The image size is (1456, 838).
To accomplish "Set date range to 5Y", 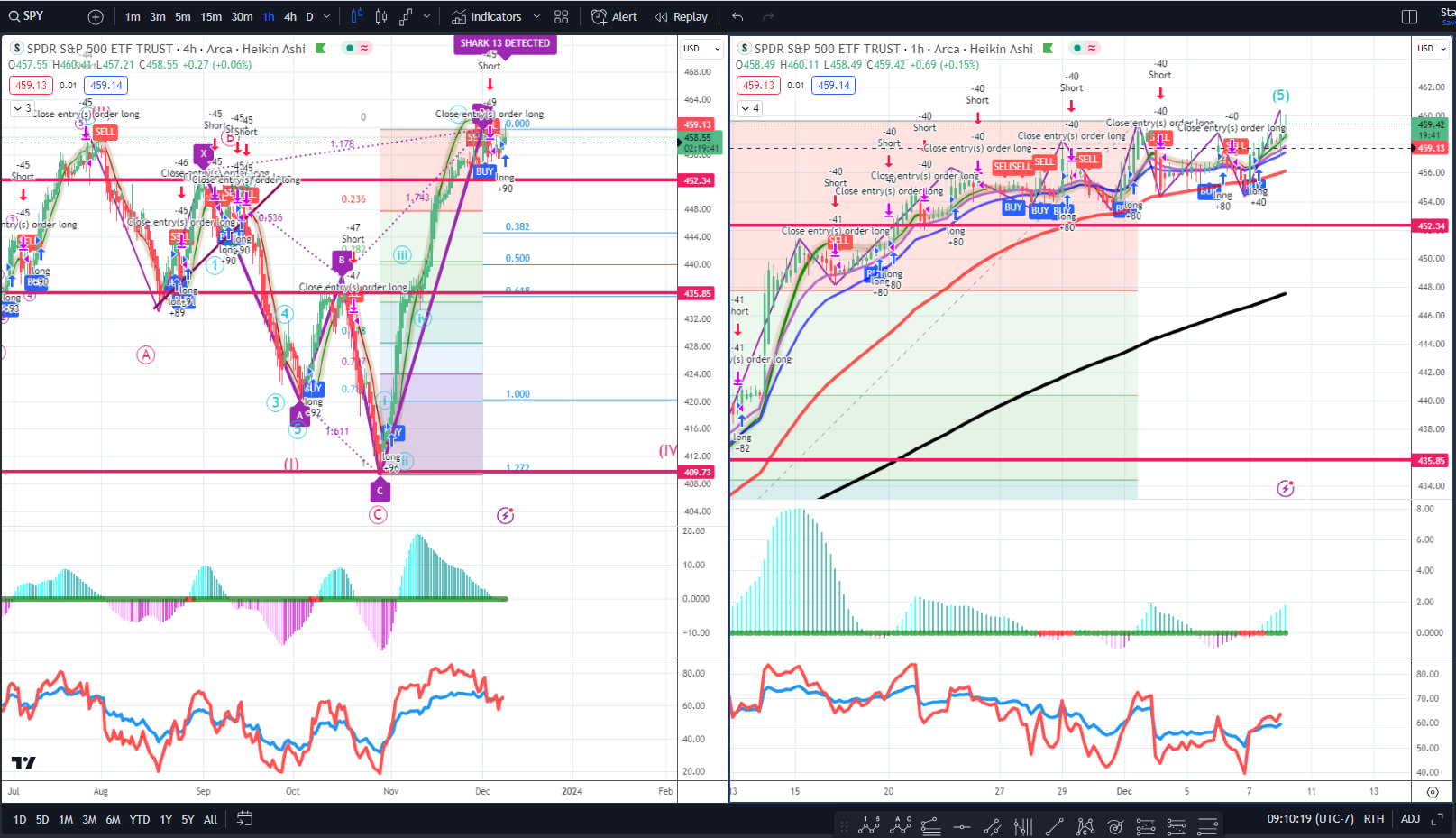I will pyautogui.click(x=188, y=819).
